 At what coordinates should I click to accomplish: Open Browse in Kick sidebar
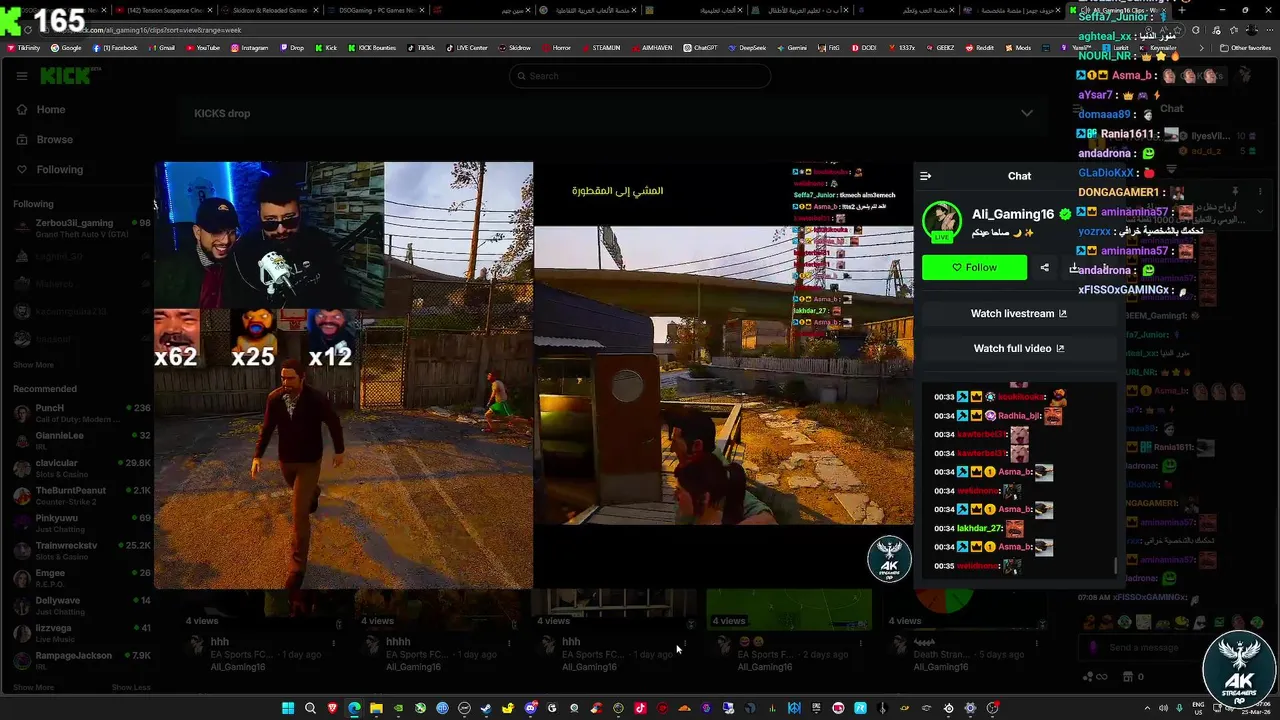54,140
